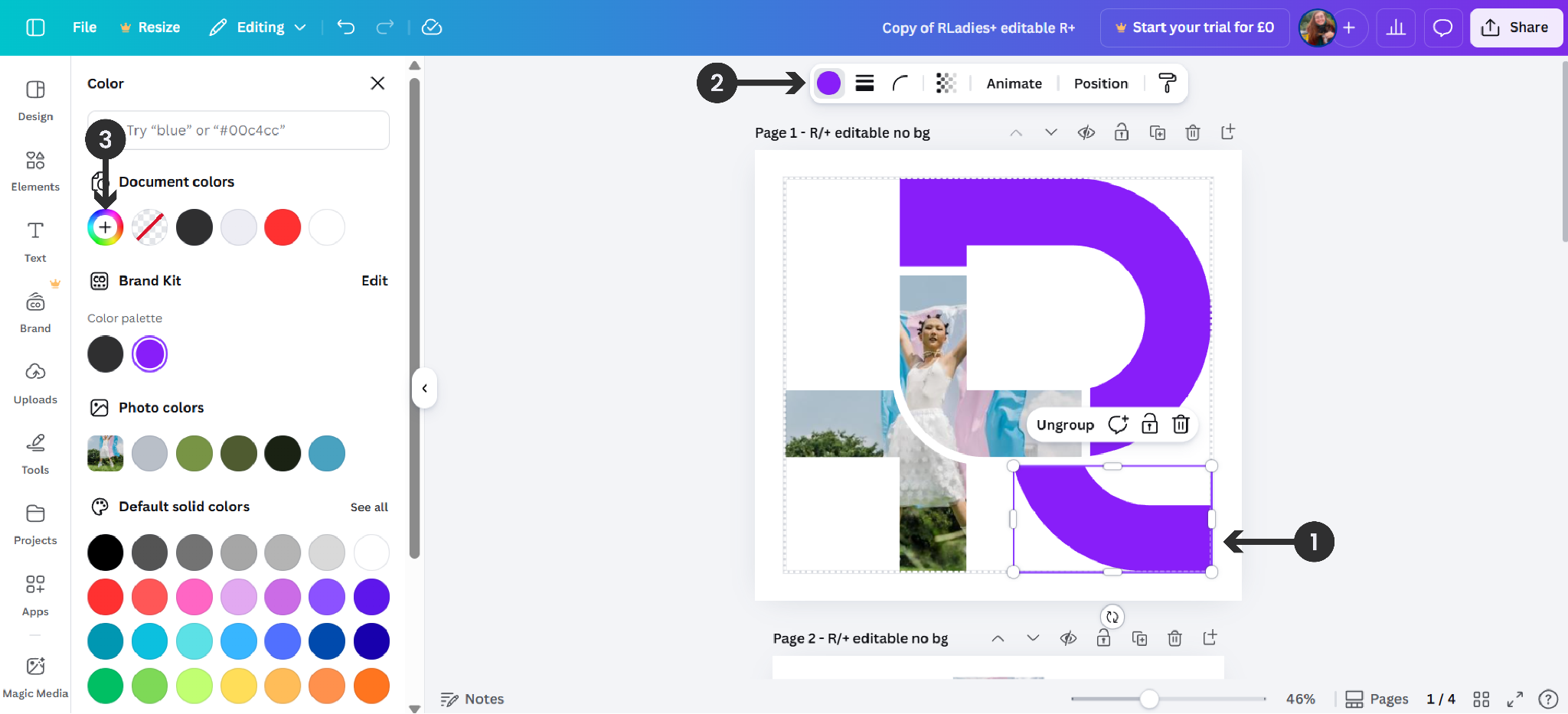Switch to the Brand tab
The image size is (1568, 714).
35,312
